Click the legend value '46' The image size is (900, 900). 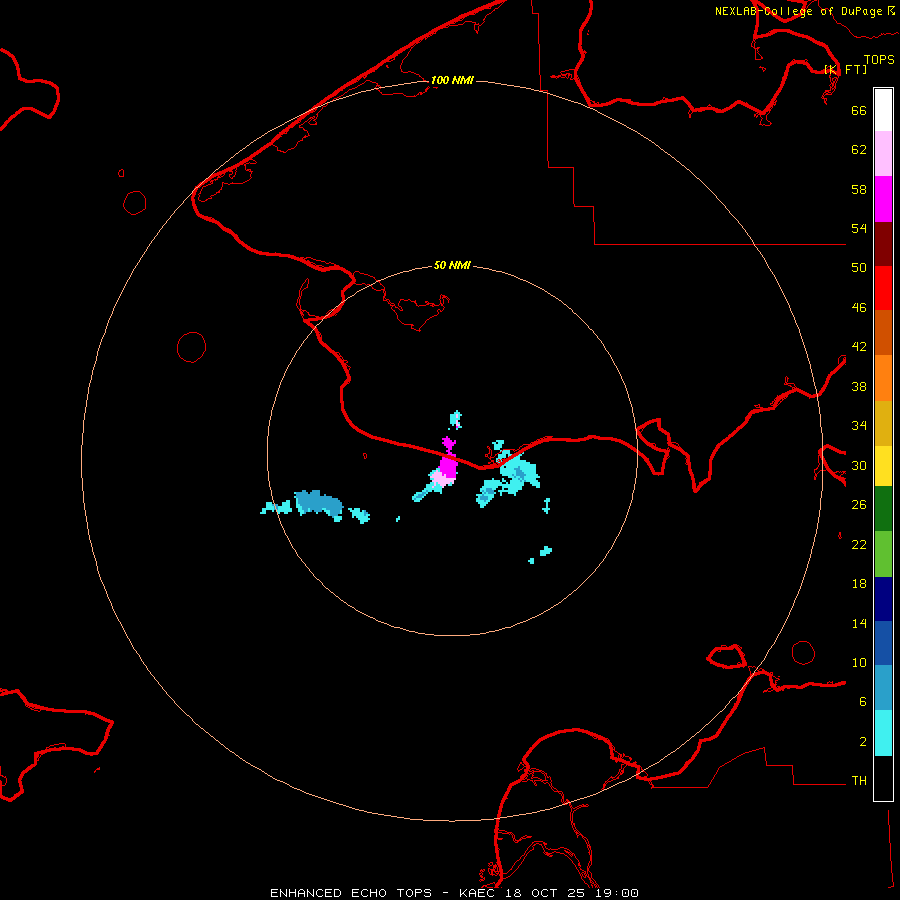point(859,308)
